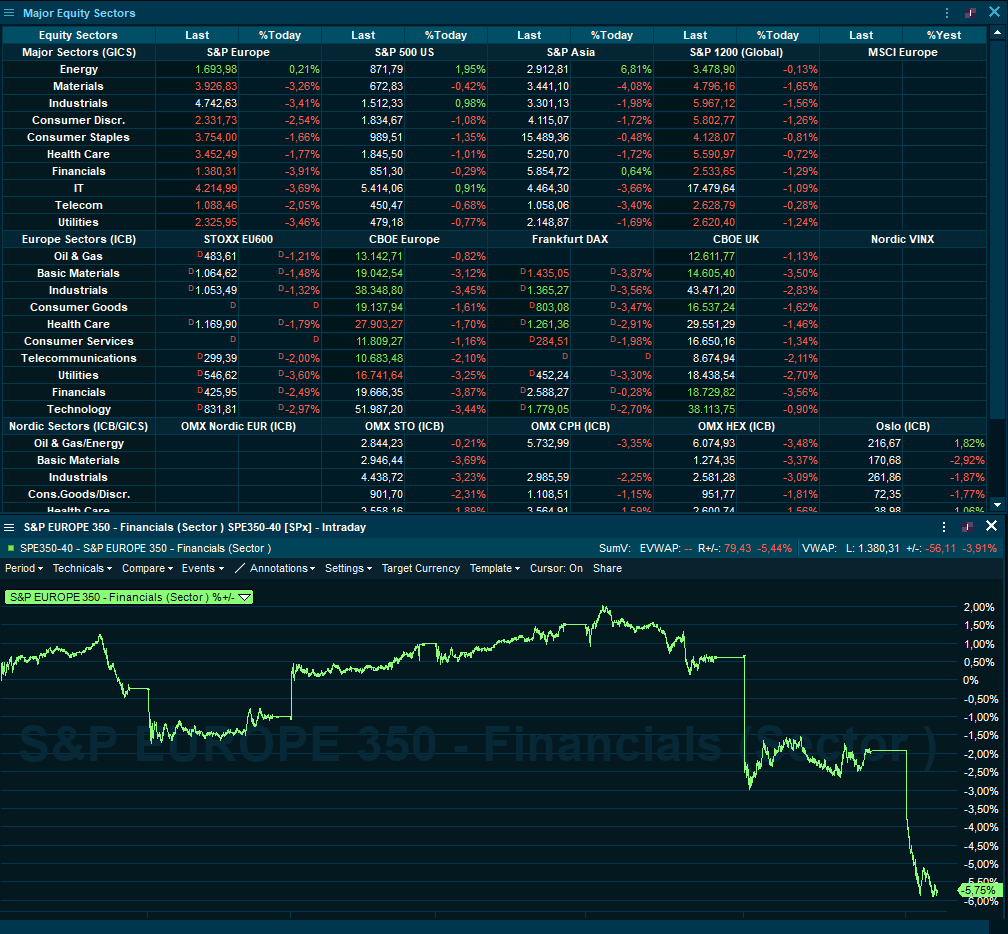
Task: Click the Major Sectors (GICS) section row
Action: [x=78, y=52]
